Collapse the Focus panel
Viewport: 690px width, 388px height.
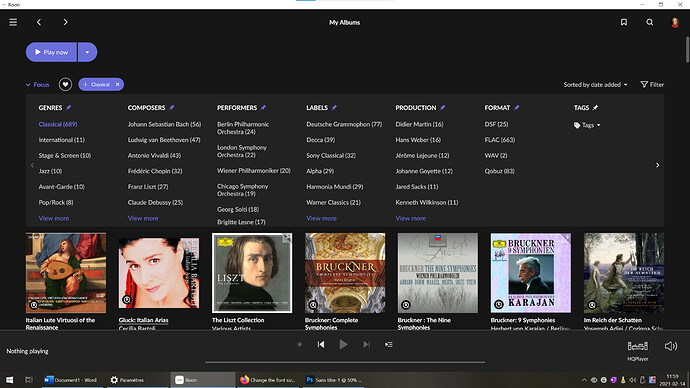click(37, 84)
